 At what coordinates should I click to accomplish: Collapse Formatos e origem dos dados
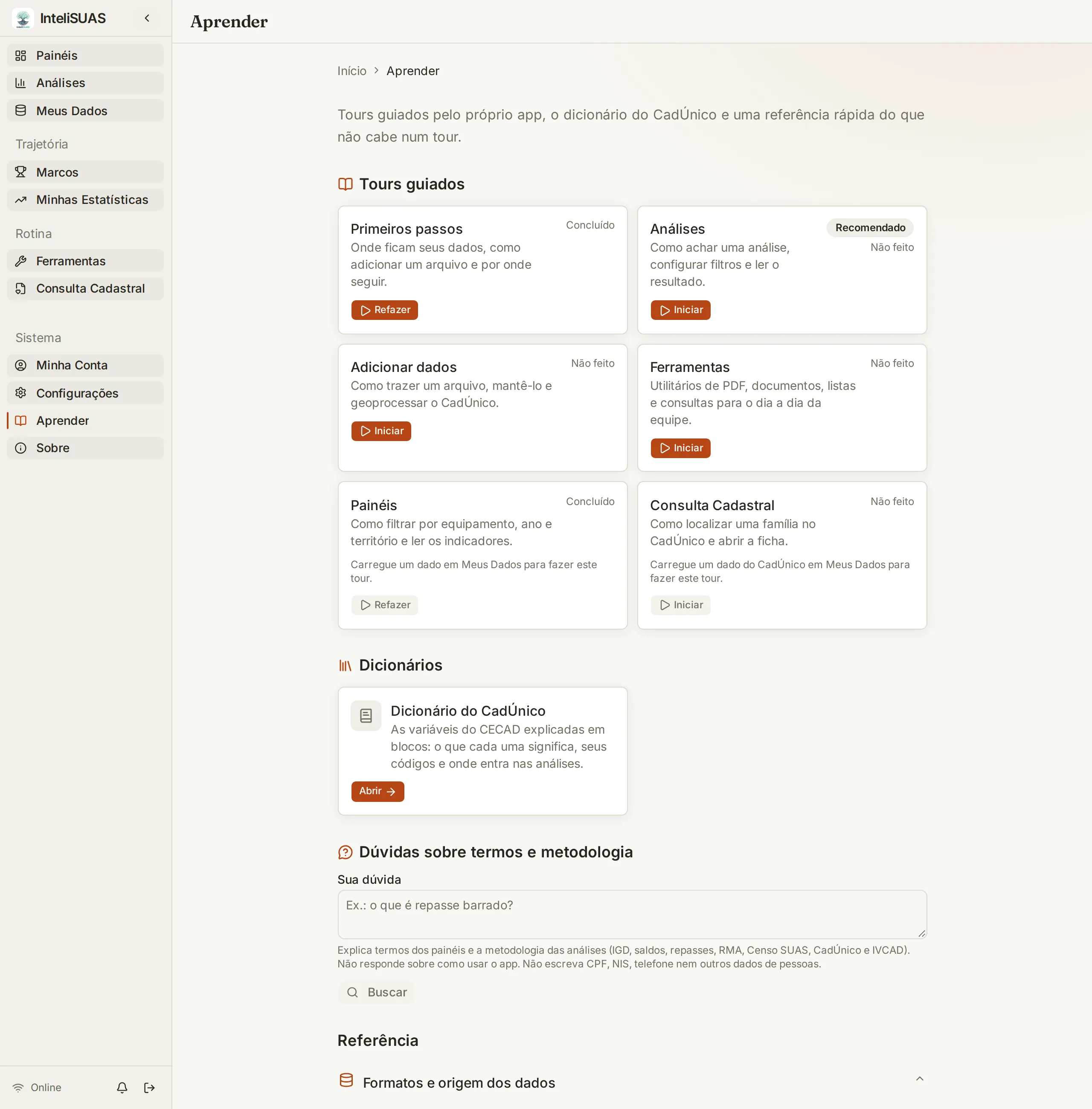pyautogui.click(x=919, y=1079)
